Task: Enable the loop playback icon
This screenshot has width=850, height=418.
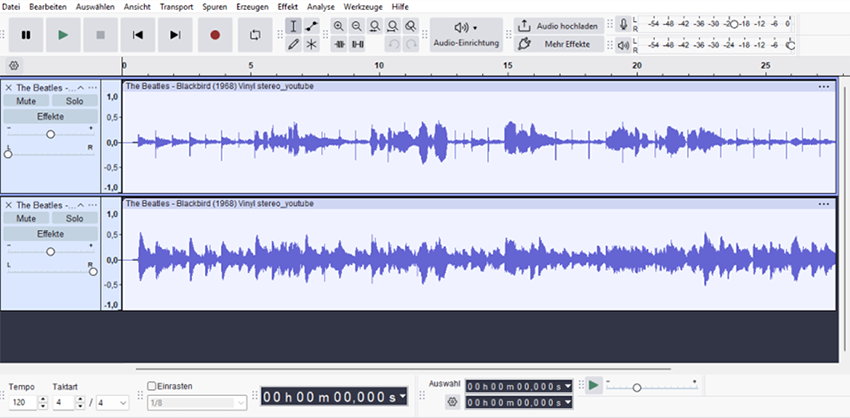Action: point(255,35)
